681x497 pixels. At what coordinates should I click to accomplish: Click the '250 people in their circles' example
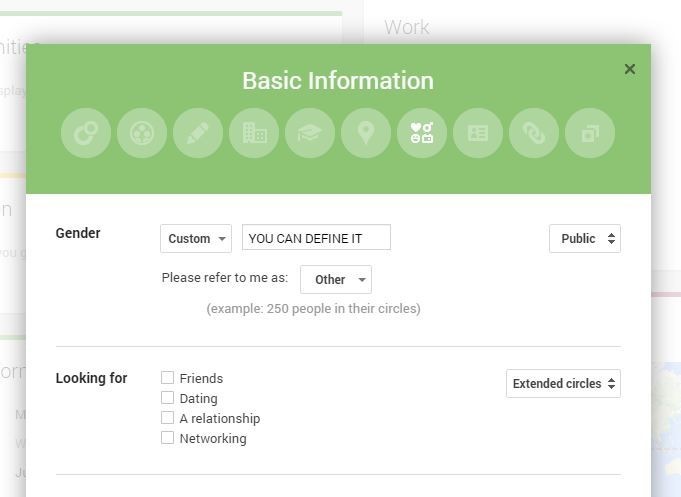(313, 309)
